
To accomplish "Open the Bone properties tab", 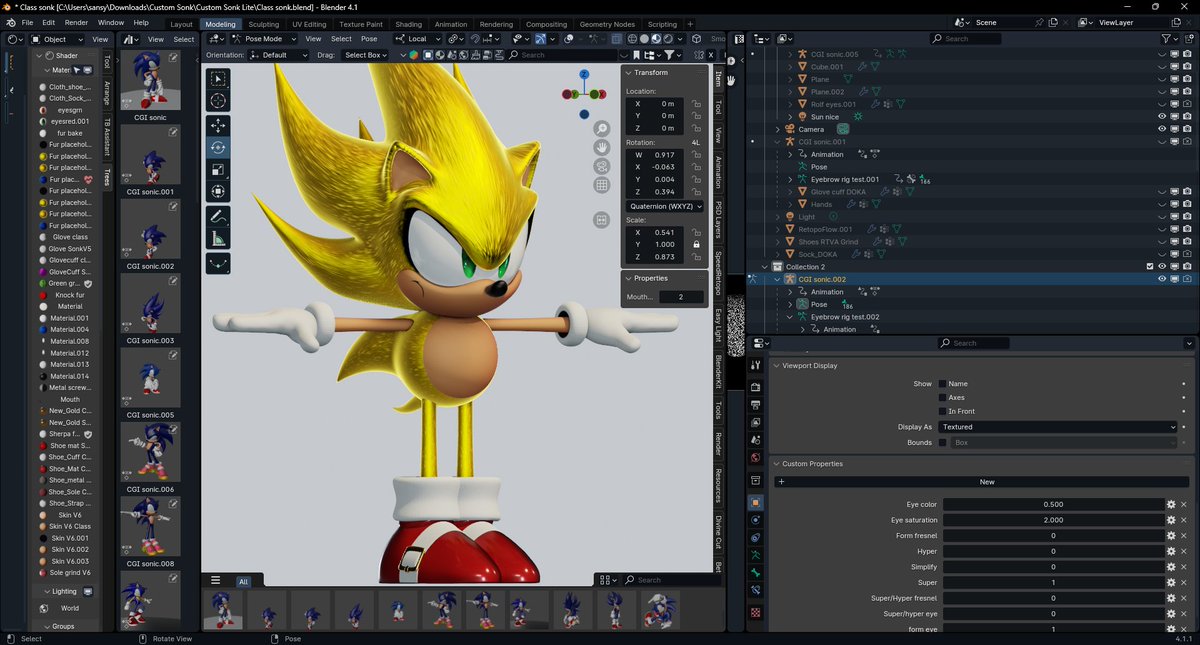I will 756,574.
